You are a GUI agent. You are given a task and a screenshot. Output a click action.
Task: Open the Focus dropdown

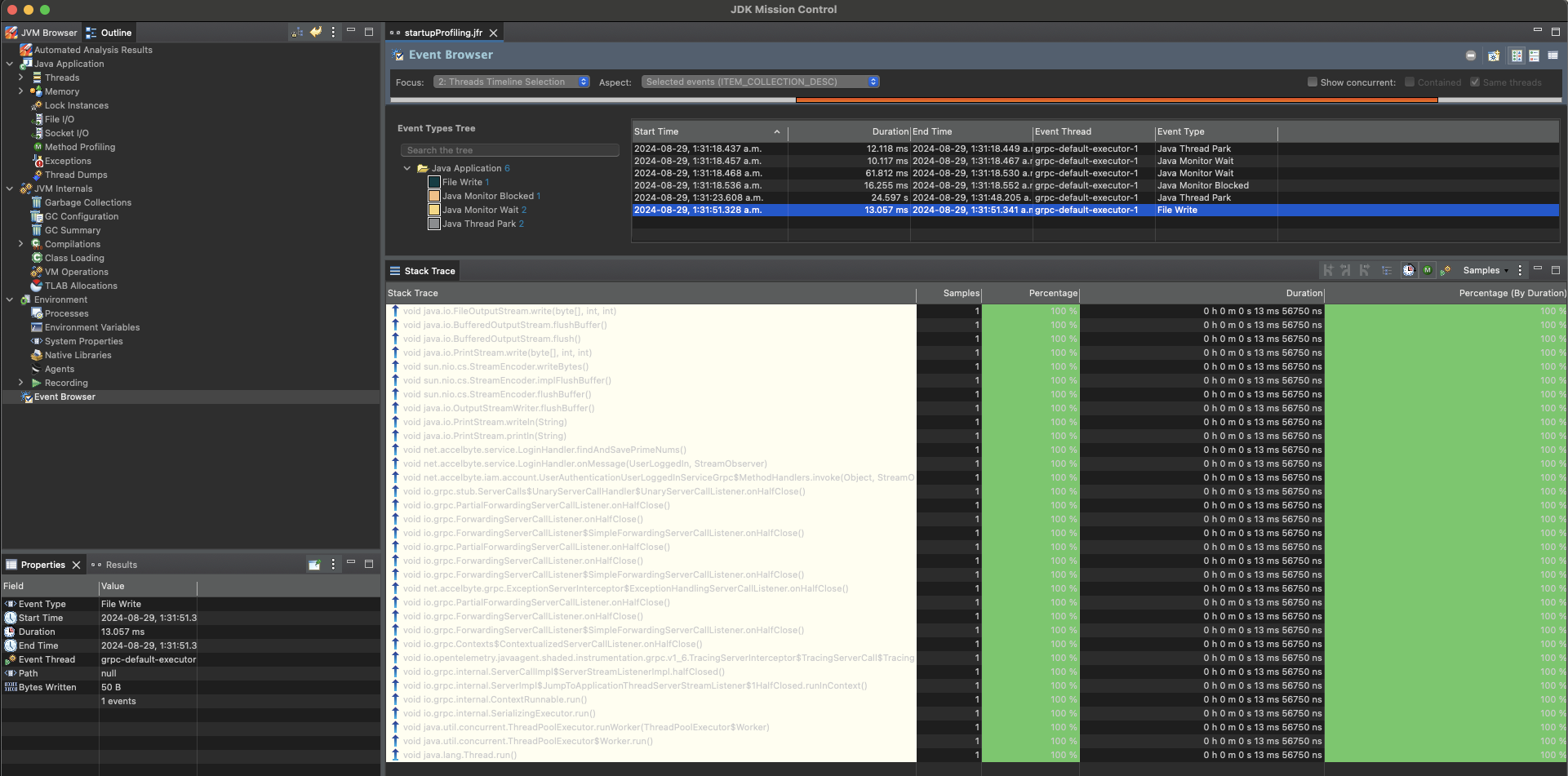click(510, 82)
